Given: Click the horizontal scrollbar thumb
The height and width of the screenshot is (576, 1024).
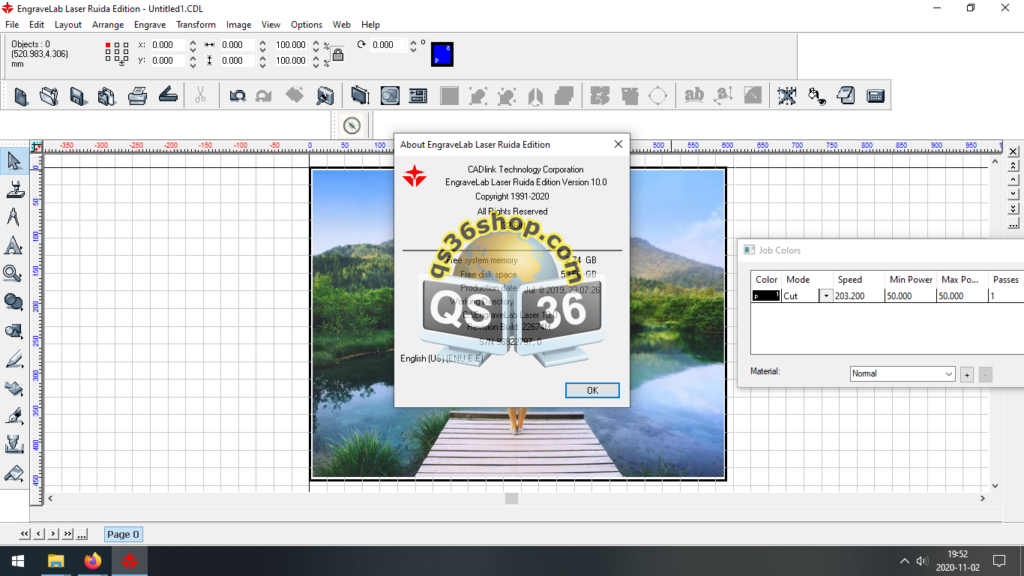Looking at the screenshot, I should pos(511,498).
